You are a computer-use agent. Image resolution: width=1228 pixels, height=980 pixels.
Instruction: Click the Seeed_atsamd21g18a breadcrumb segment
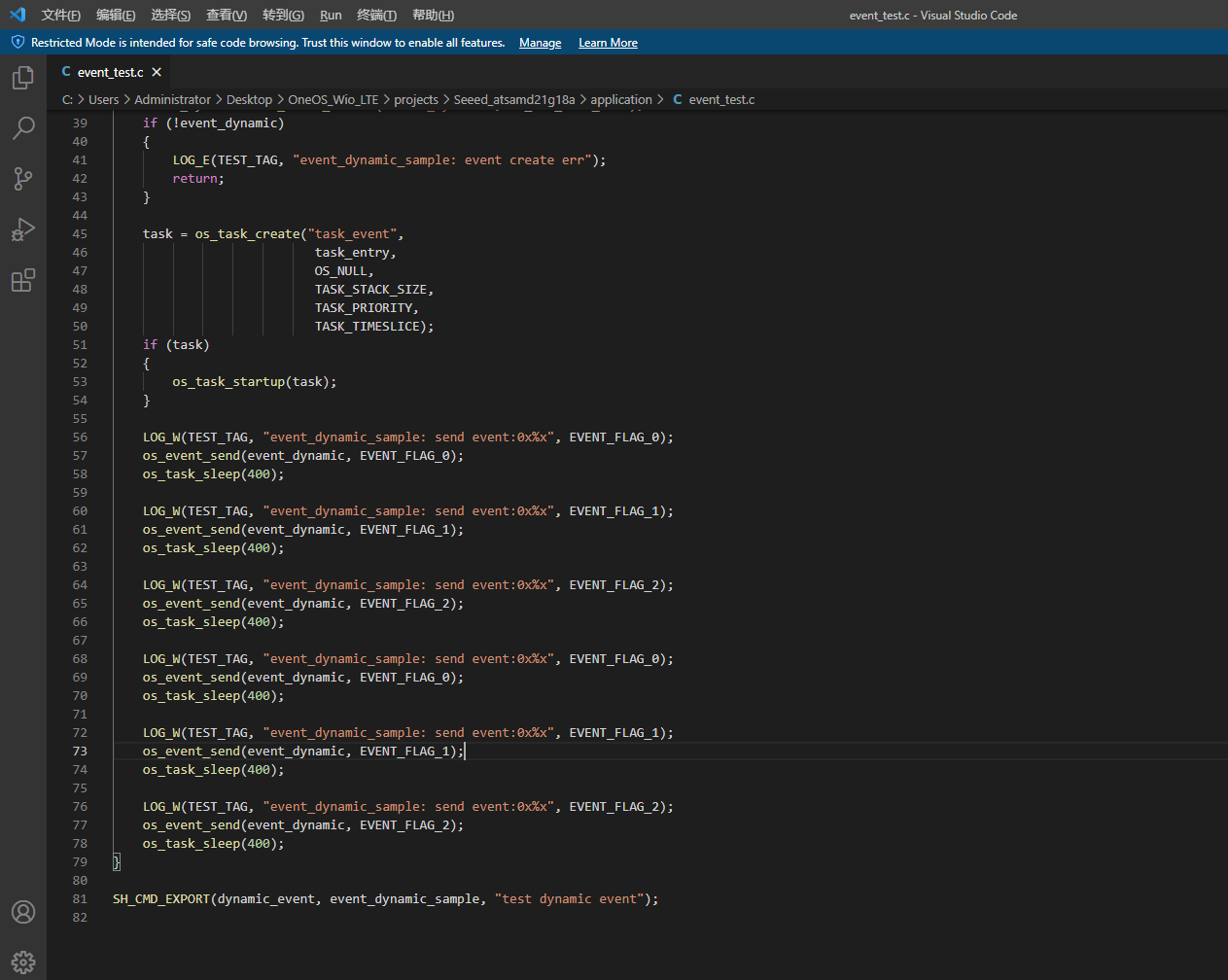click(x=514, y=99)
